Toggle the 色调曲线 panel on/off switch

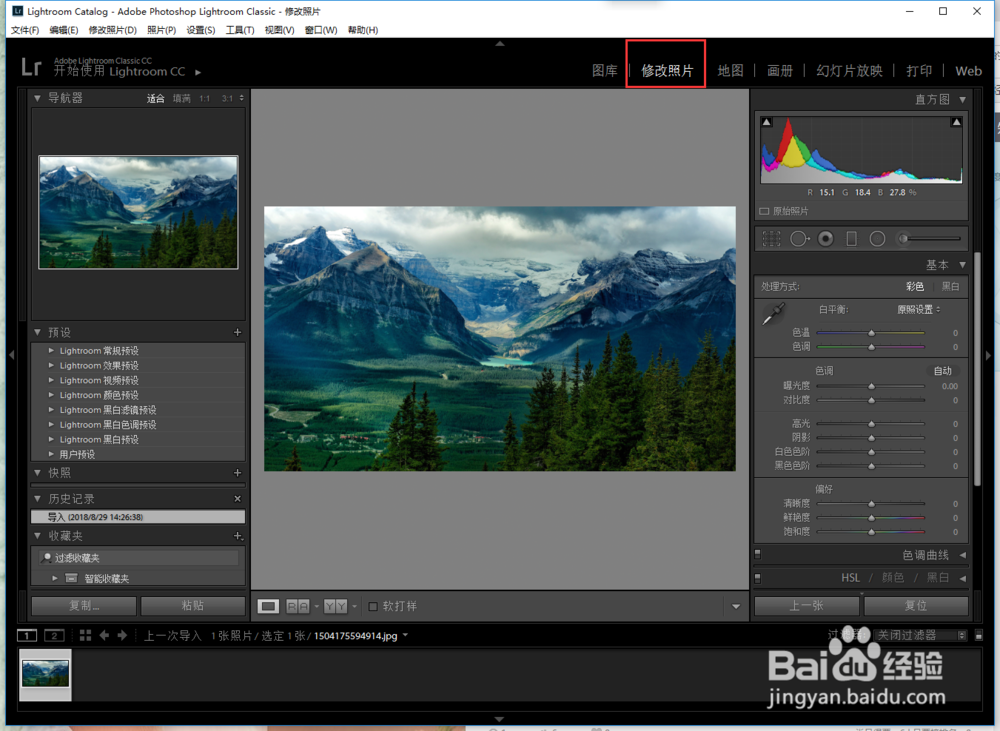tap(758, 554)
